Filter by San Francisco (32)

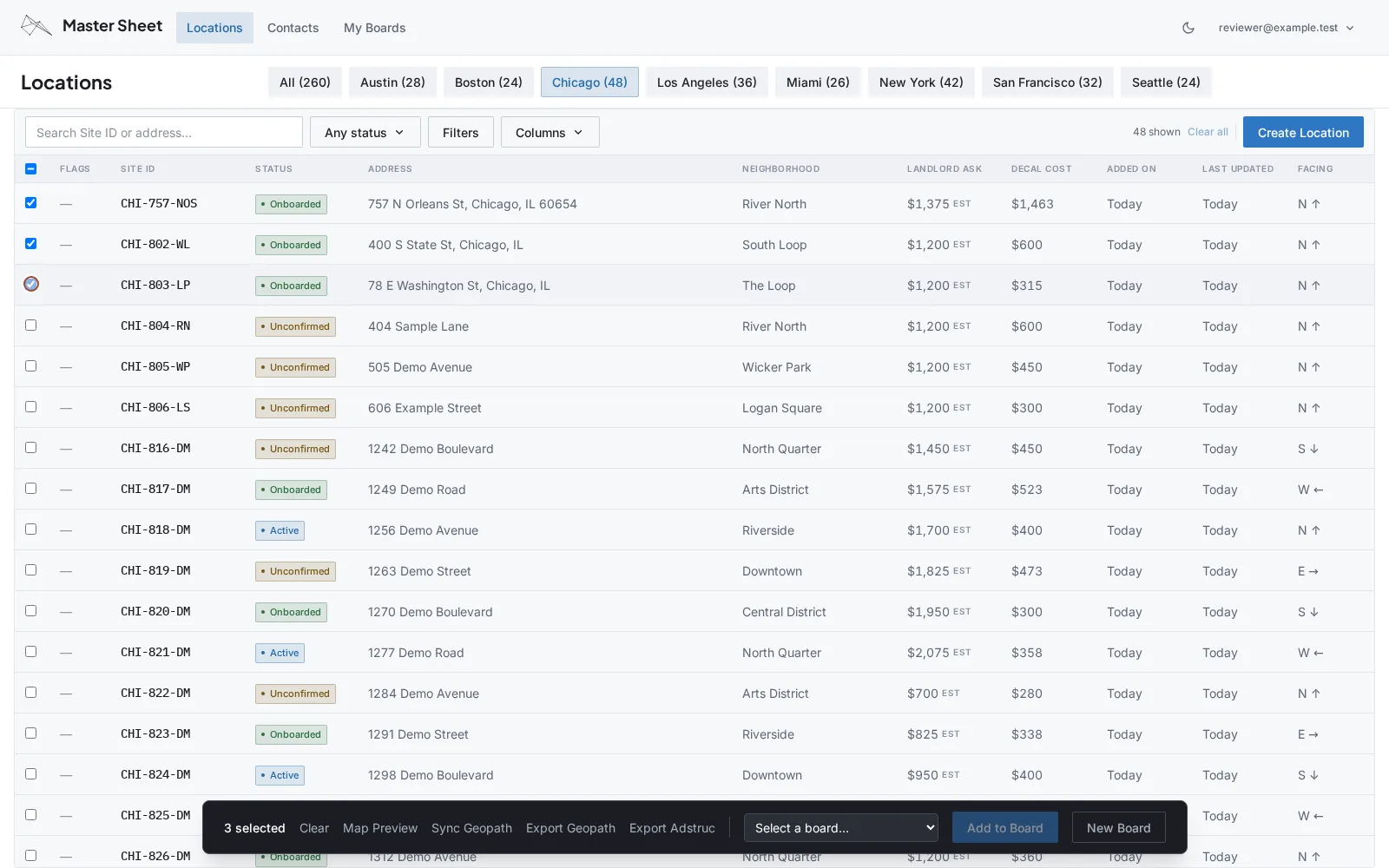[1048, 82]
